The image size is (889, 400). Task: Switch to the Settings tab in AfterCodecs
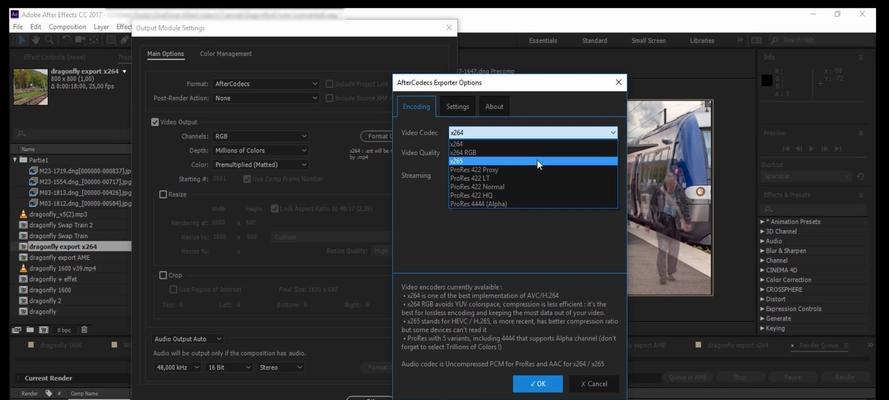(x=457, y=107)
